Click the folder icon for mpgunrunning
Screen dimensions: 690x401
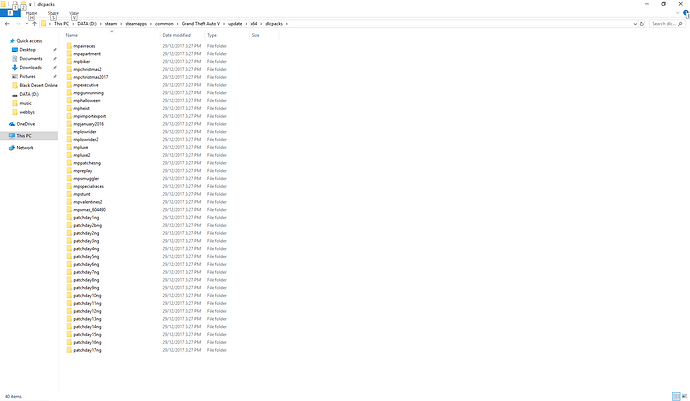(x=69, y=93)
